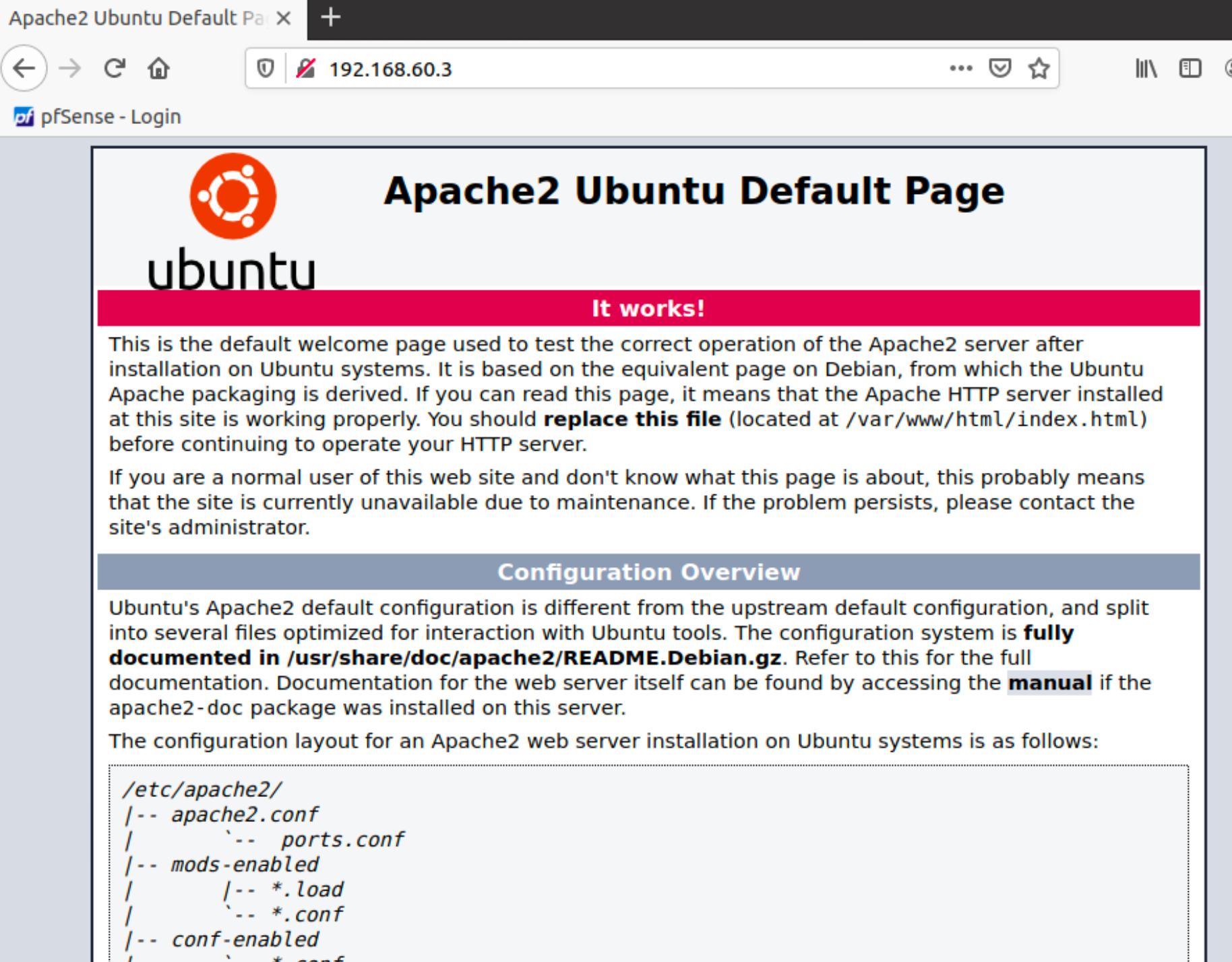Screen dimensions: 1232x962
Task: Click the mods-enabled entry in layout
Action: [x=244, y=864]
